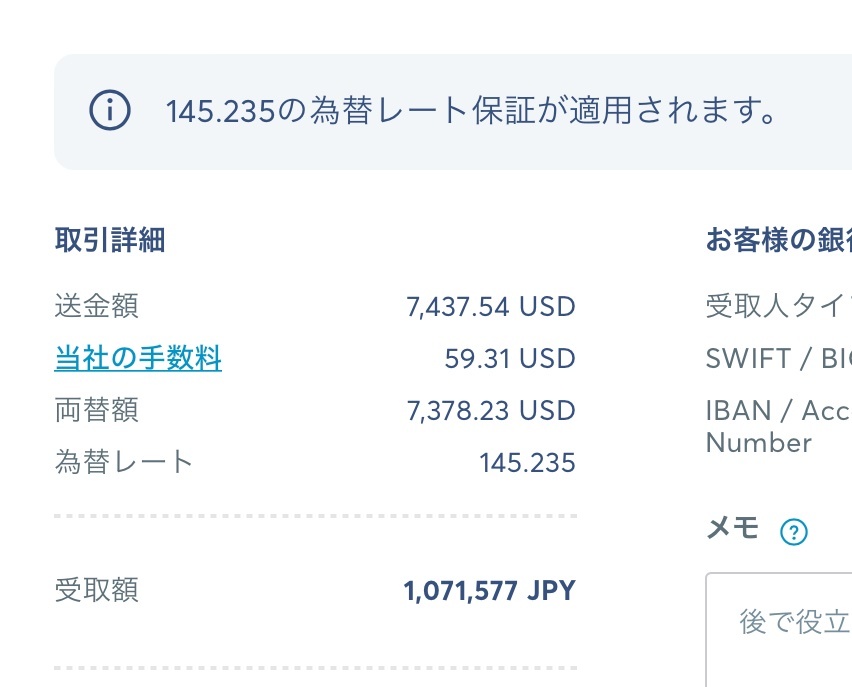This screenshot has height=687, width=852.
Task: Click the SWIFT / BIC label
Action: tap(778, 359)
